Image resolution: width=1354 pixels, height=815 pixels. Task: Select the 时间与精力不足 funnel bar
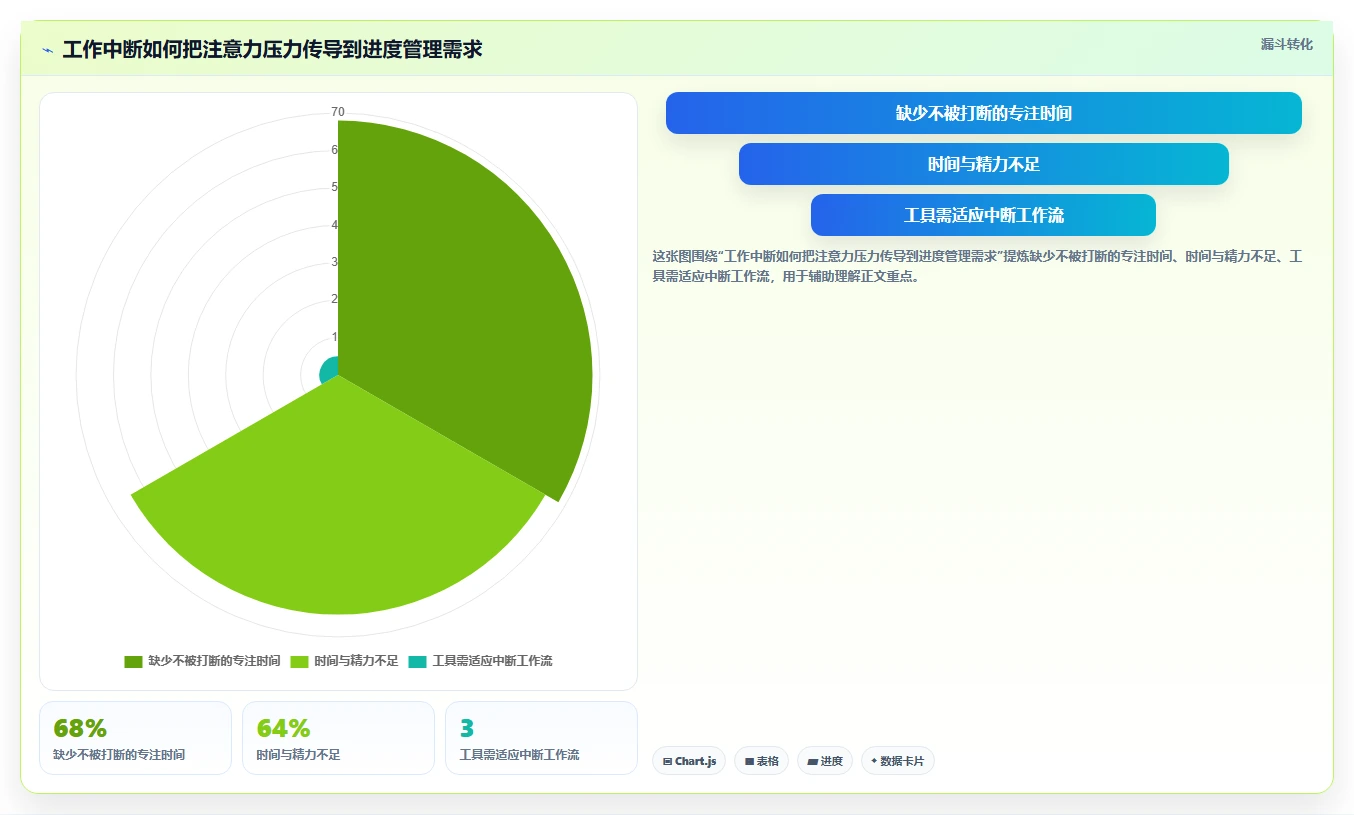[x=984, y=164]
